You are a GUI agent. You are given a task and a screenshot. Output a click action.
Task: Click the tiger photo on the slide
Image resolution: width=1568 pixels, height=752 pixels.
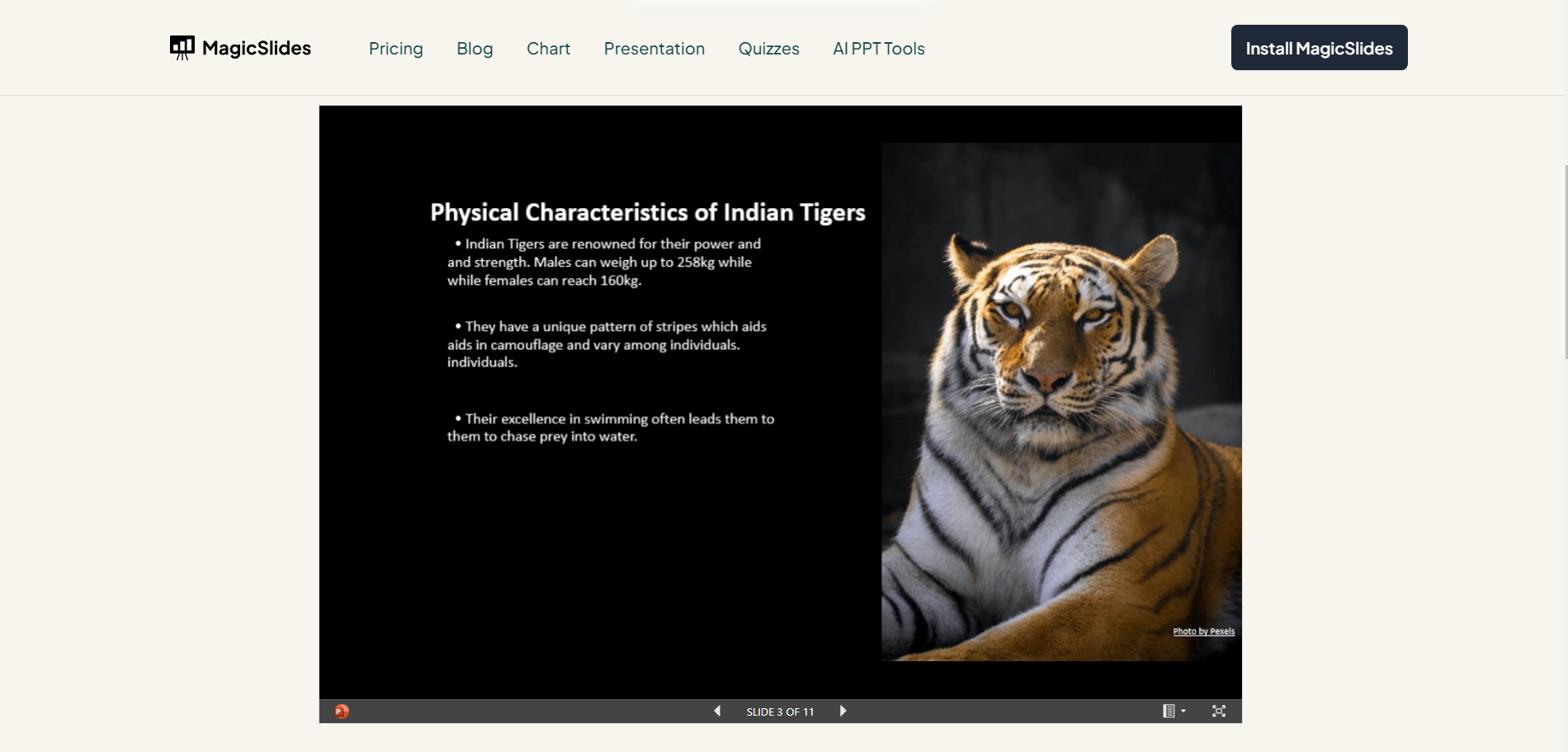coord(1060,413)
